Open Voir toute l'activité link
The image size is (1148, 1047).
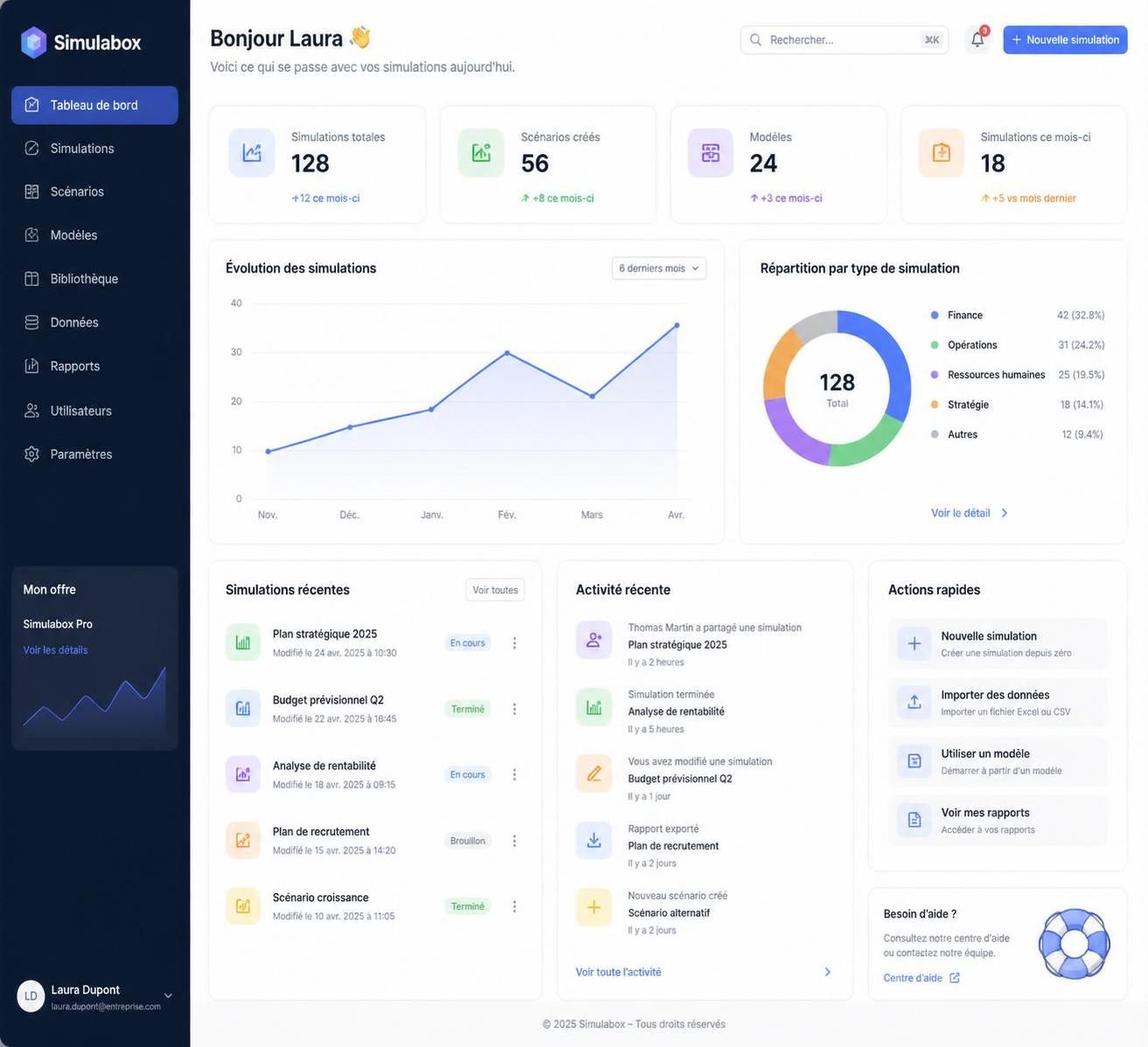click(x=618, y=972)
